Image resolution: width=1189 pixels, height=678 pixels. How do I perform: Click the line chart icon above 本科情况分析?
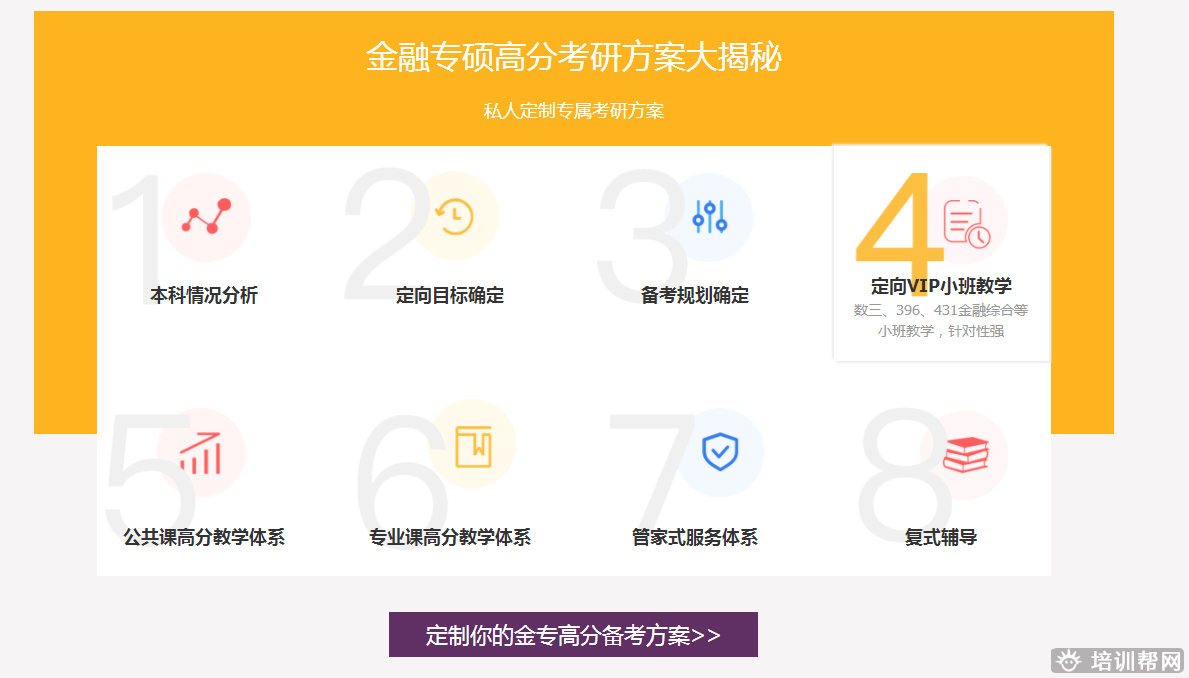(x=206, y=217)
